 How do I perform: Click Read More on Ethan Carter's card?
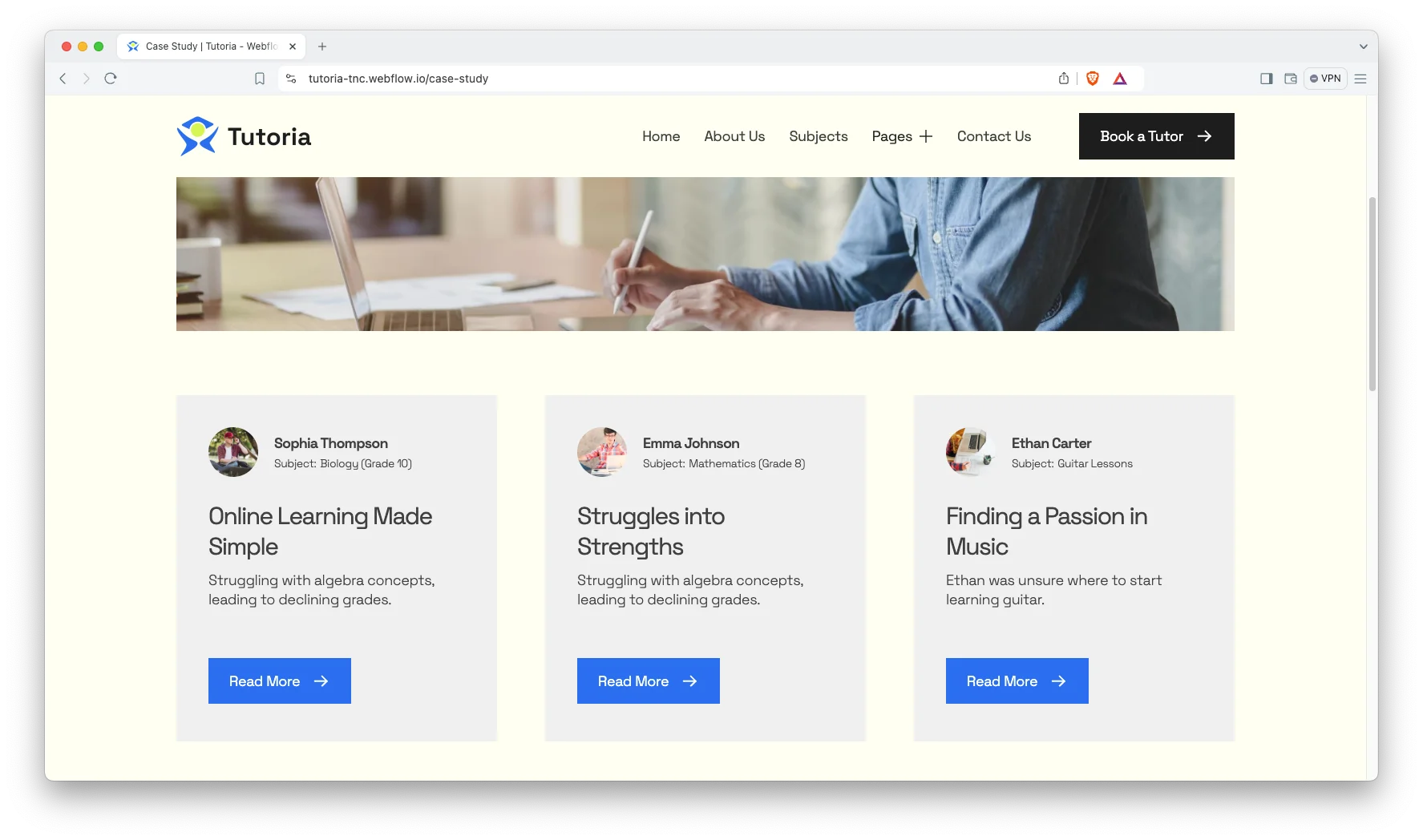pos(1017,681)
